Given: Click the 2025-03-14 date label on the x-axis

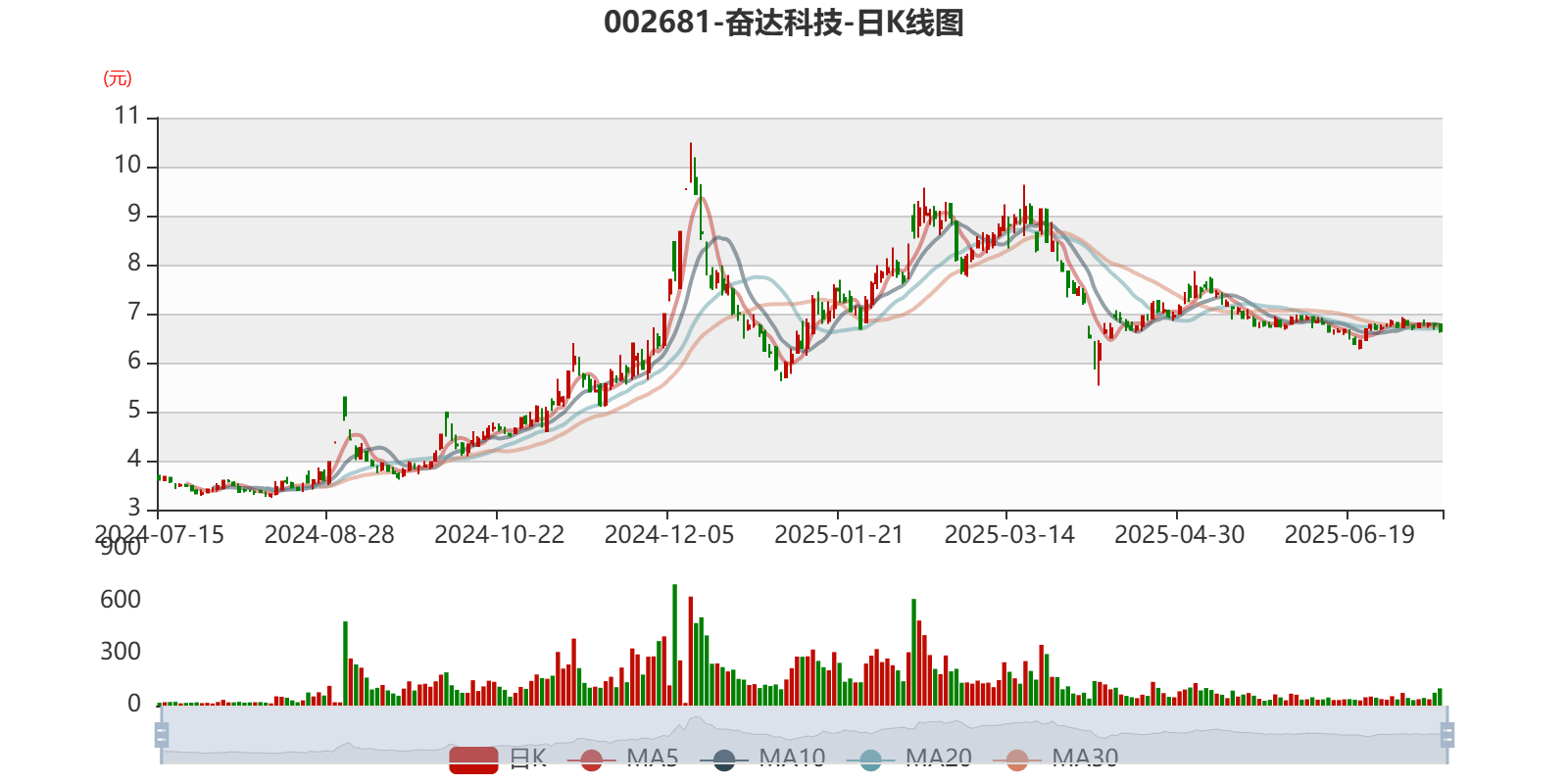Looking at the screenshot, I should click(1008, 535).
